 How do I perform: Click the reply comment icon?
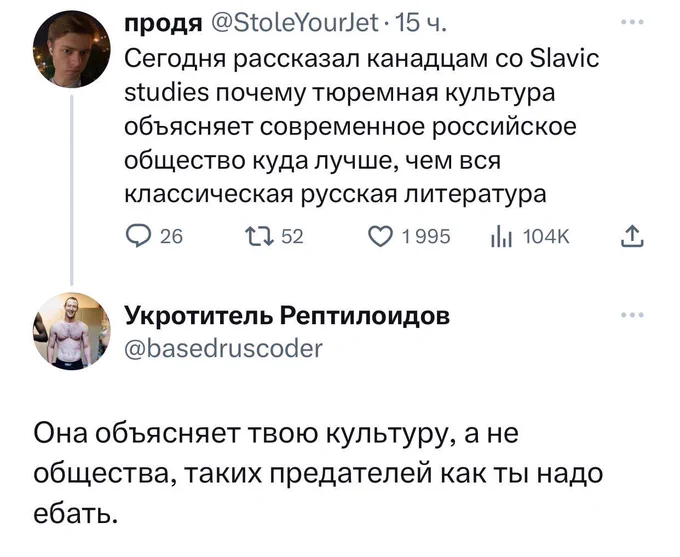[137, 236]
